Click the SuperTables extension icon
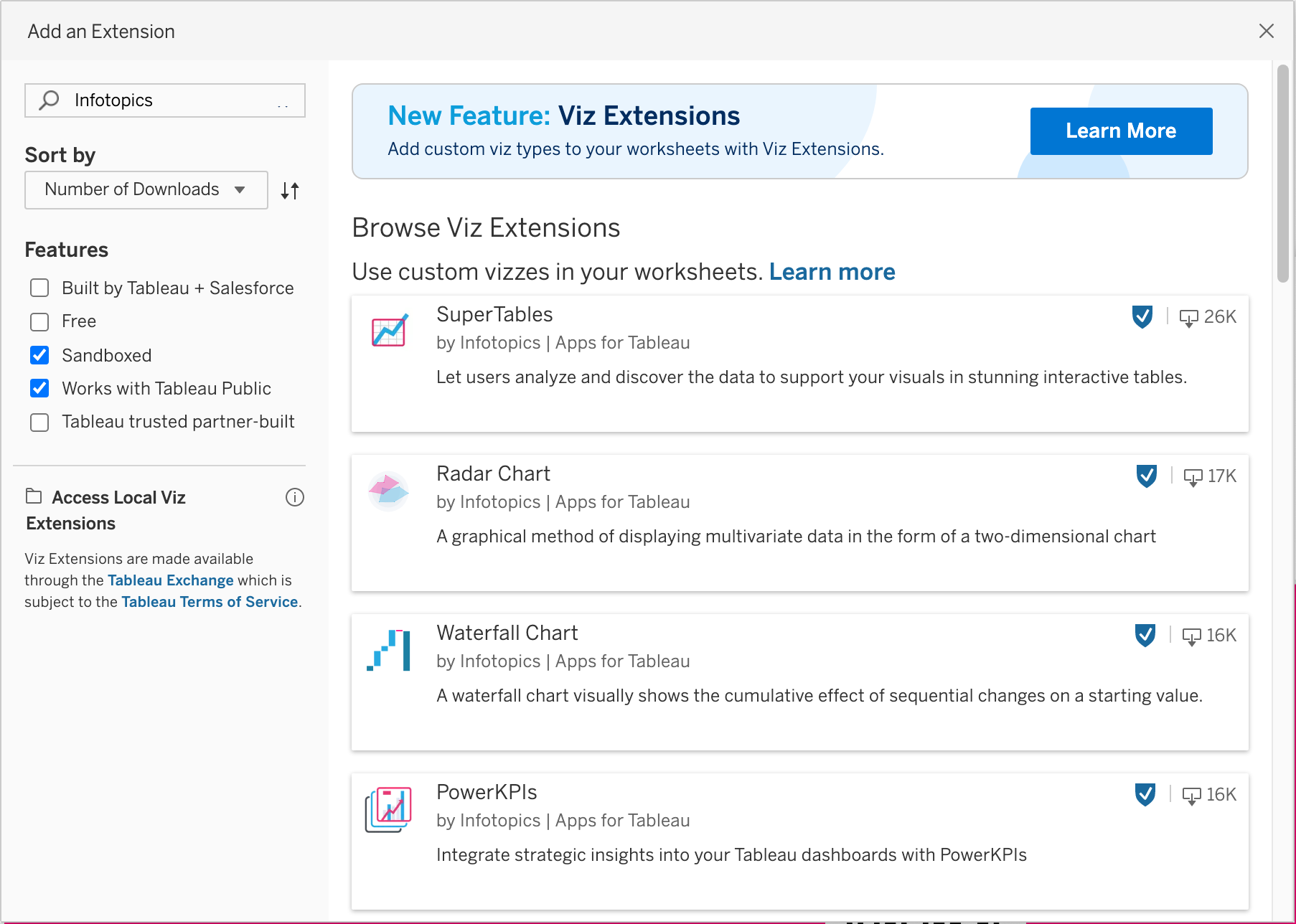This screenshot has height=924, width=1296. 390,331
